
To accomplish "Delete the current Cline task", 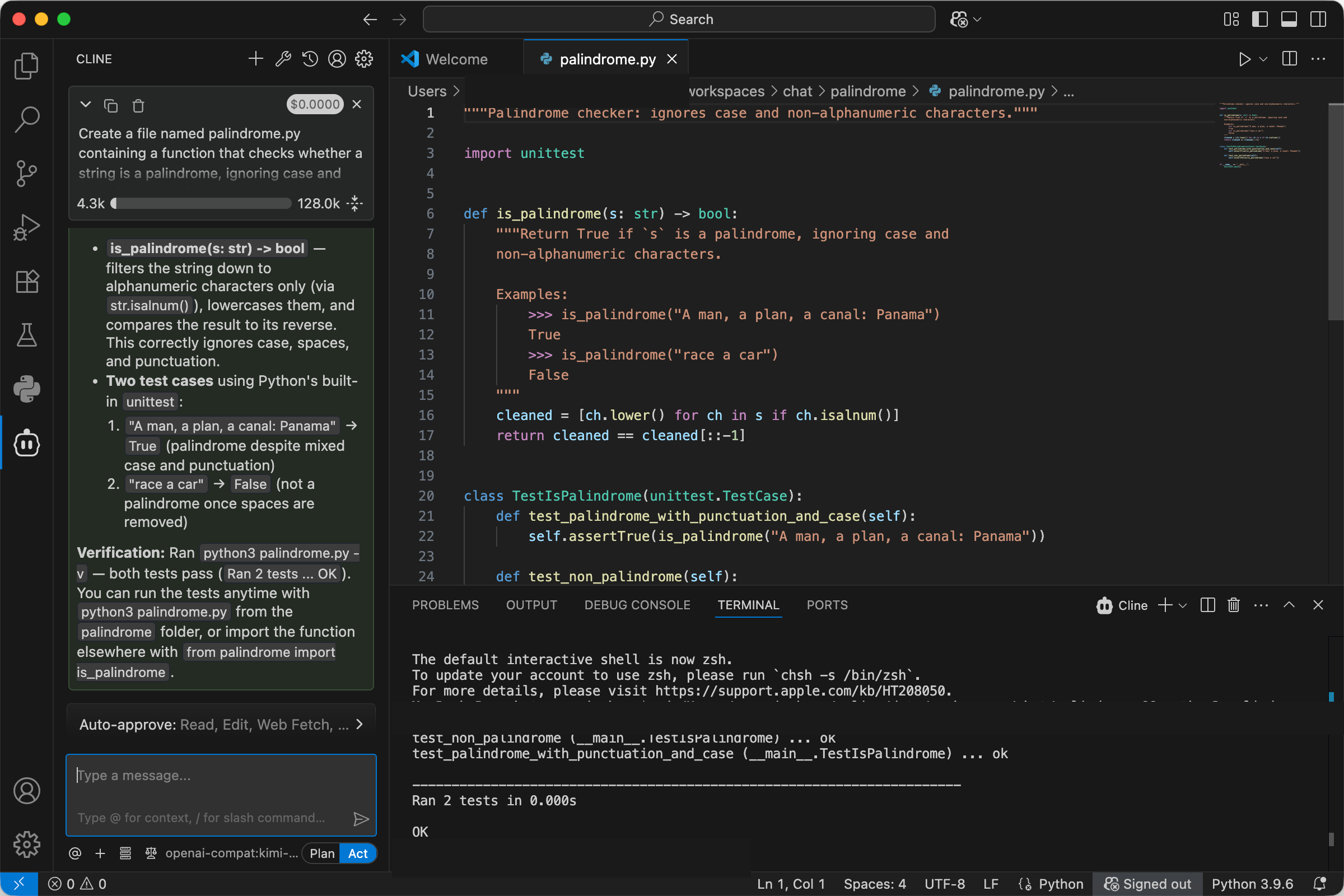I will [138, 106].
